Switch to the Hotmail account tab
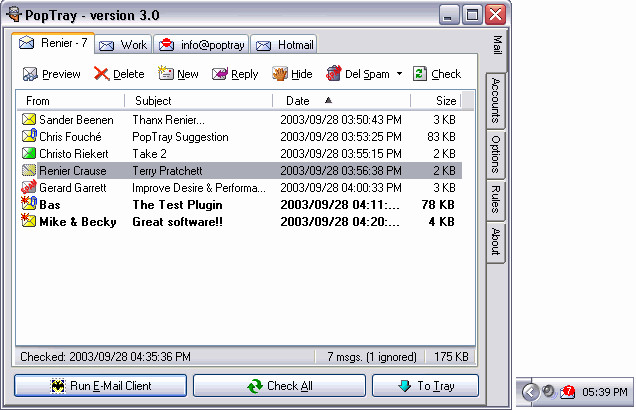 point(284,45)
